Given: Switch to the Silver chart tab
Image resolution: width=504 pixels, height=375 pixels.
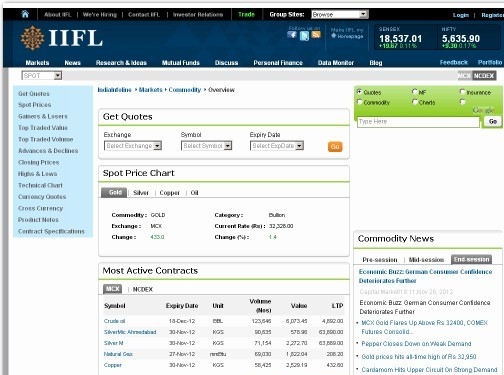Looking at the screenshot, I should pyautogui.click(x=141, y=193).
